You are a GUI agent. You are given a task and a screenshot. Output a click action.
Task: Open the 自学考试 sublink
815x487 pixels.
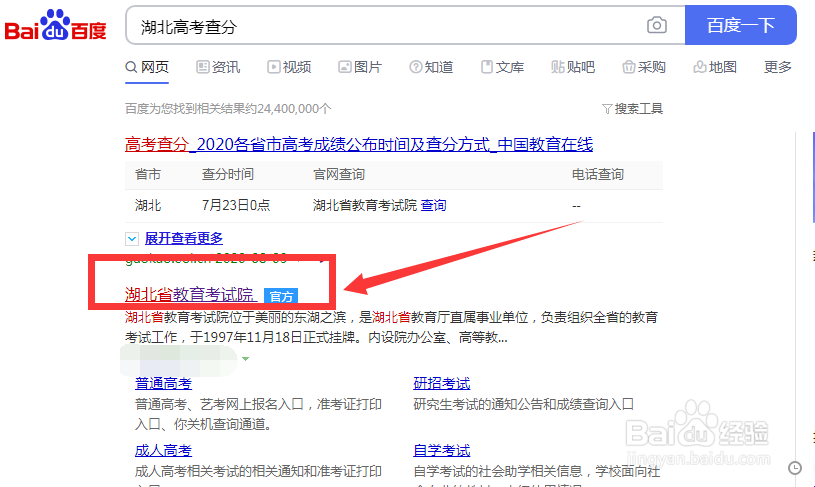[442, 451]
